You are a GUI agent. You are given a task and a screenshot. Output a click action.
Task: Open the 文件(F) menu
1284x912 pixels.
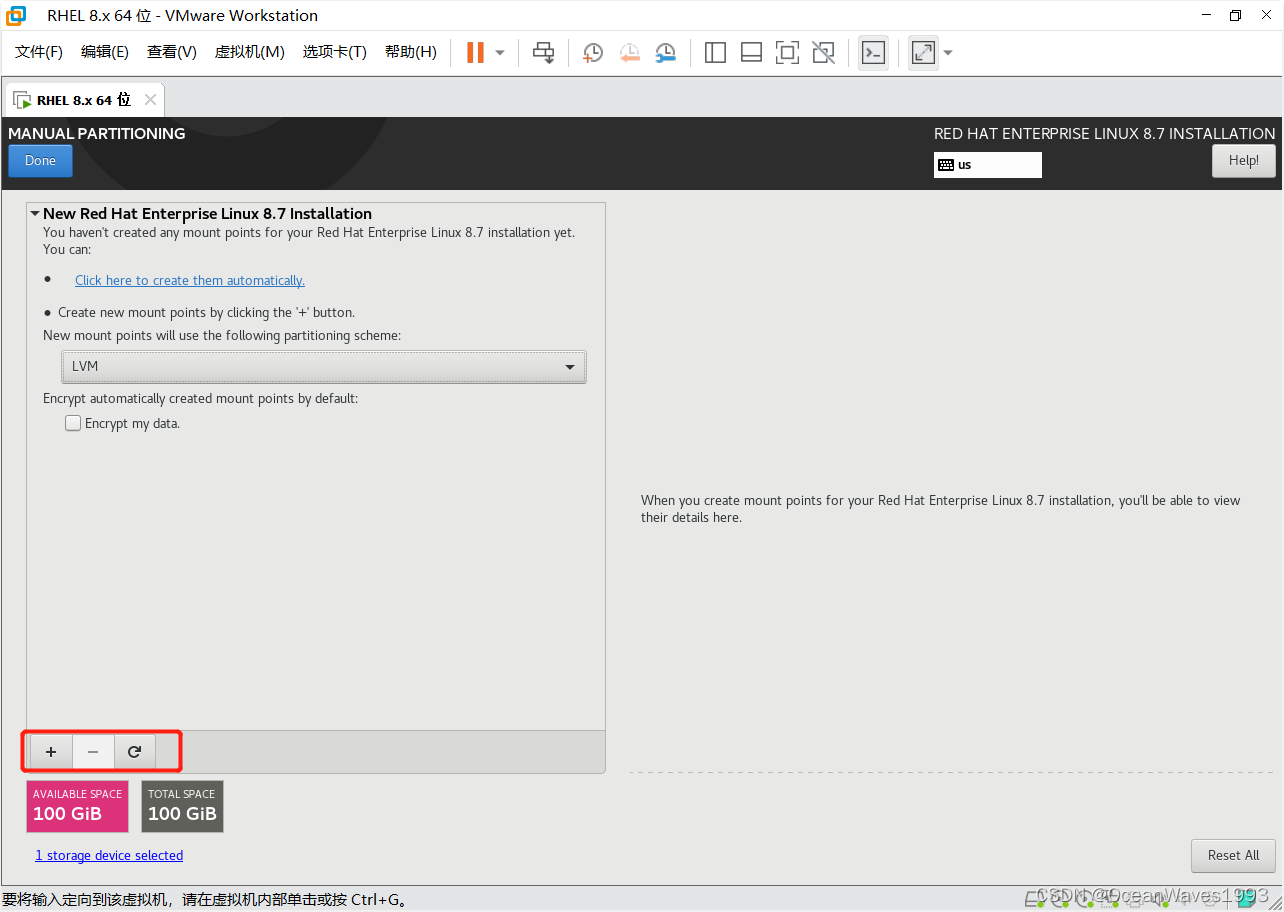point(39,52)
